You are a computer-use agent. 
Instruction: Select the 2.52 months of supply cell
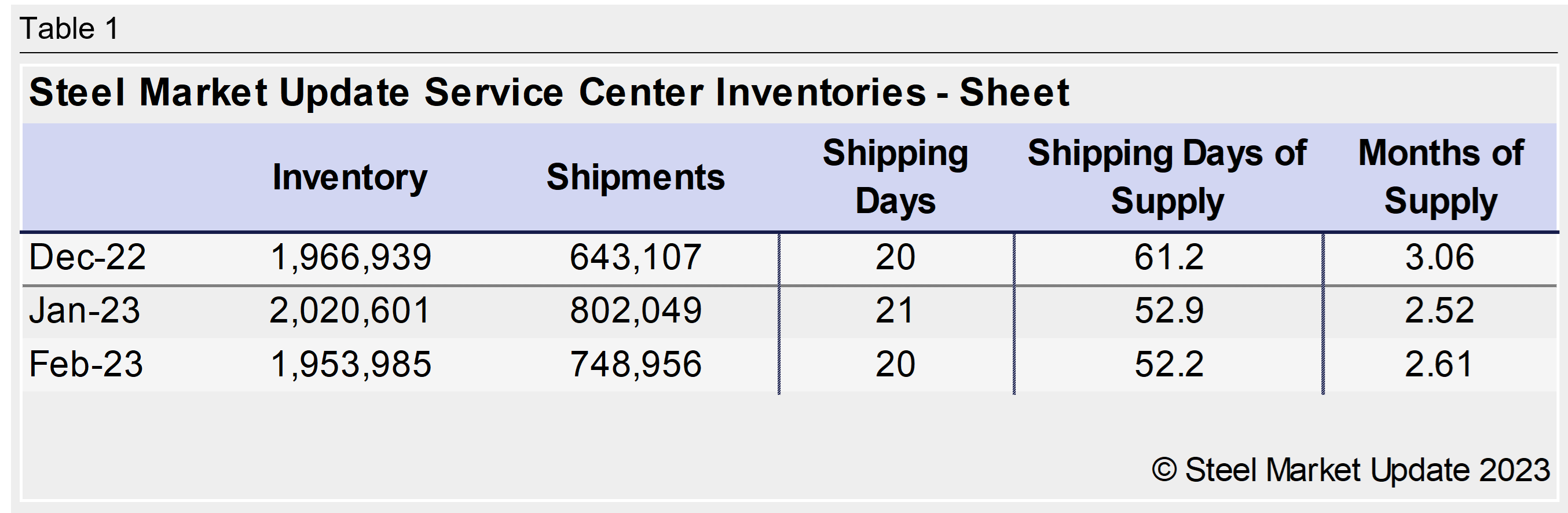click(x=1439, y=310)
